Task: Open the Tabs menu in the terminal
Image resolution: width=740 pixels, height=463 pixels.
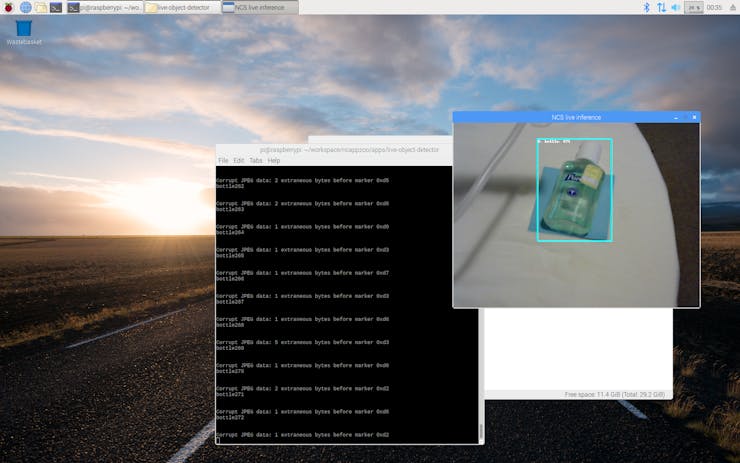Action: tap(256, 160)
